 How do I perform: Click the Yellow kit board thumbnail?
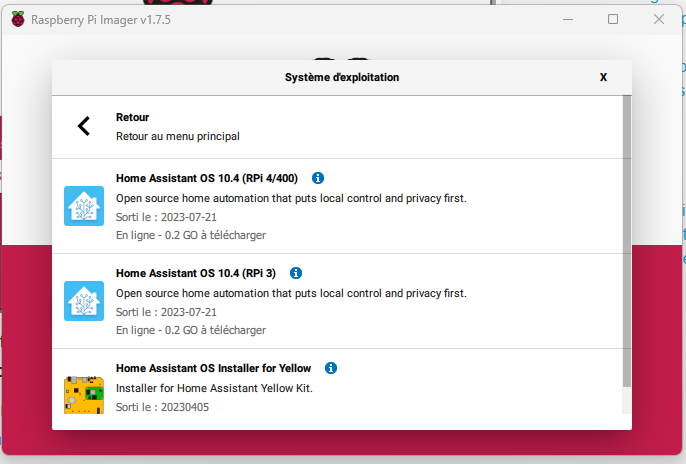[84, 395]
